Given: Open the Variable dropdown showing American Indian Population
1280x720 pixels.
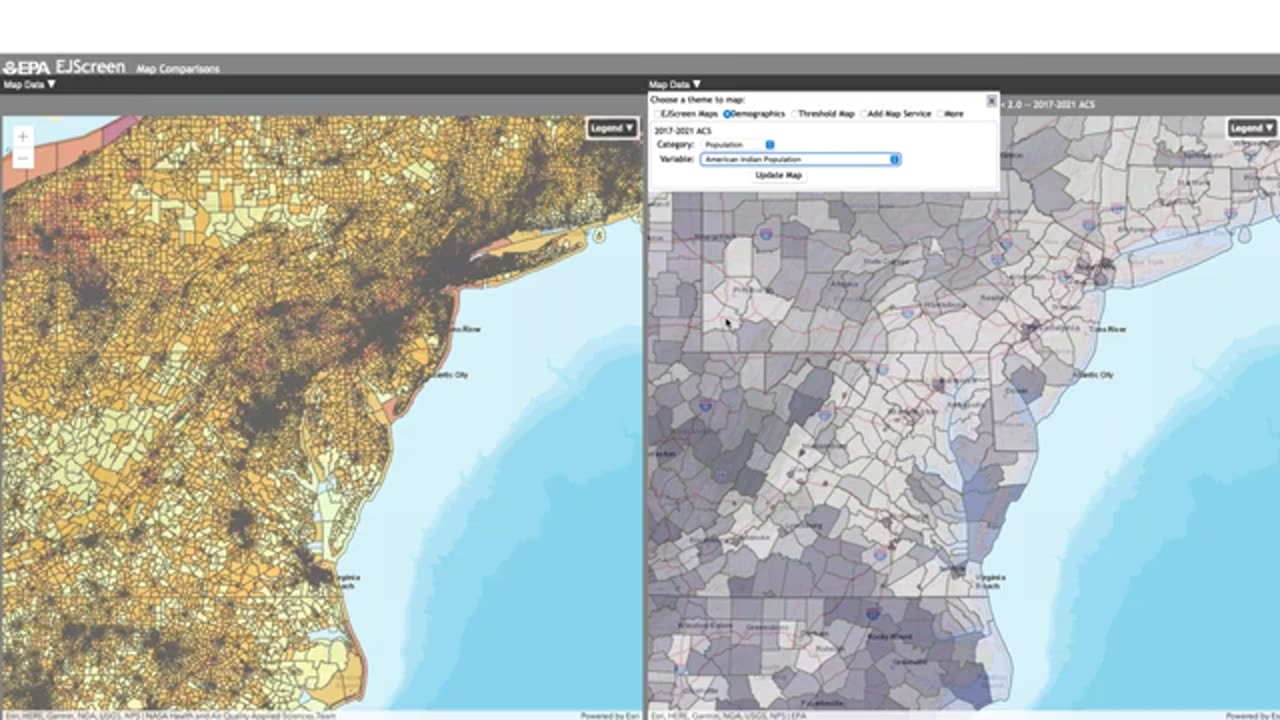Looking at the screenshot, I should pyautogui.click(x=801, y=159).
